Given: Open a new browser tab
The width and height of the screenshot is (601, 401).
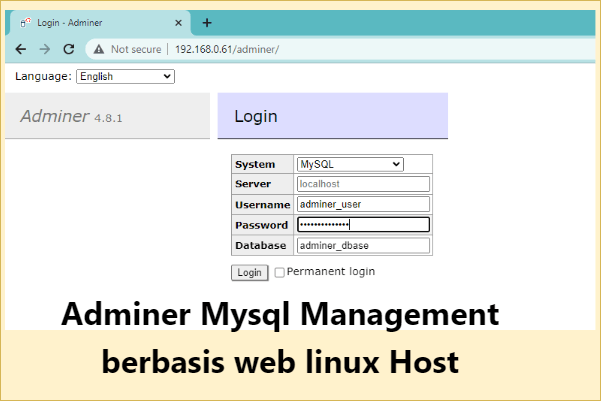Looking at the screenshot, I should (207, 23).
